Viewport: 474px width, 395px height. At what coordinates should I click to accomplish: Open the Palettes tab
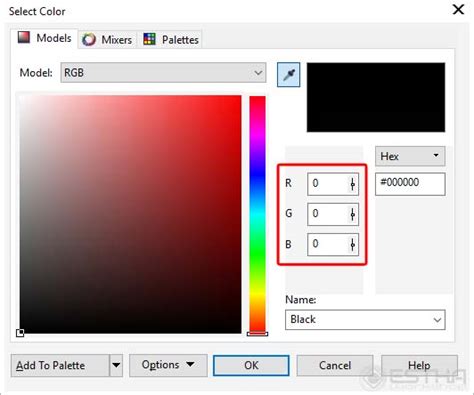(171, 40)
